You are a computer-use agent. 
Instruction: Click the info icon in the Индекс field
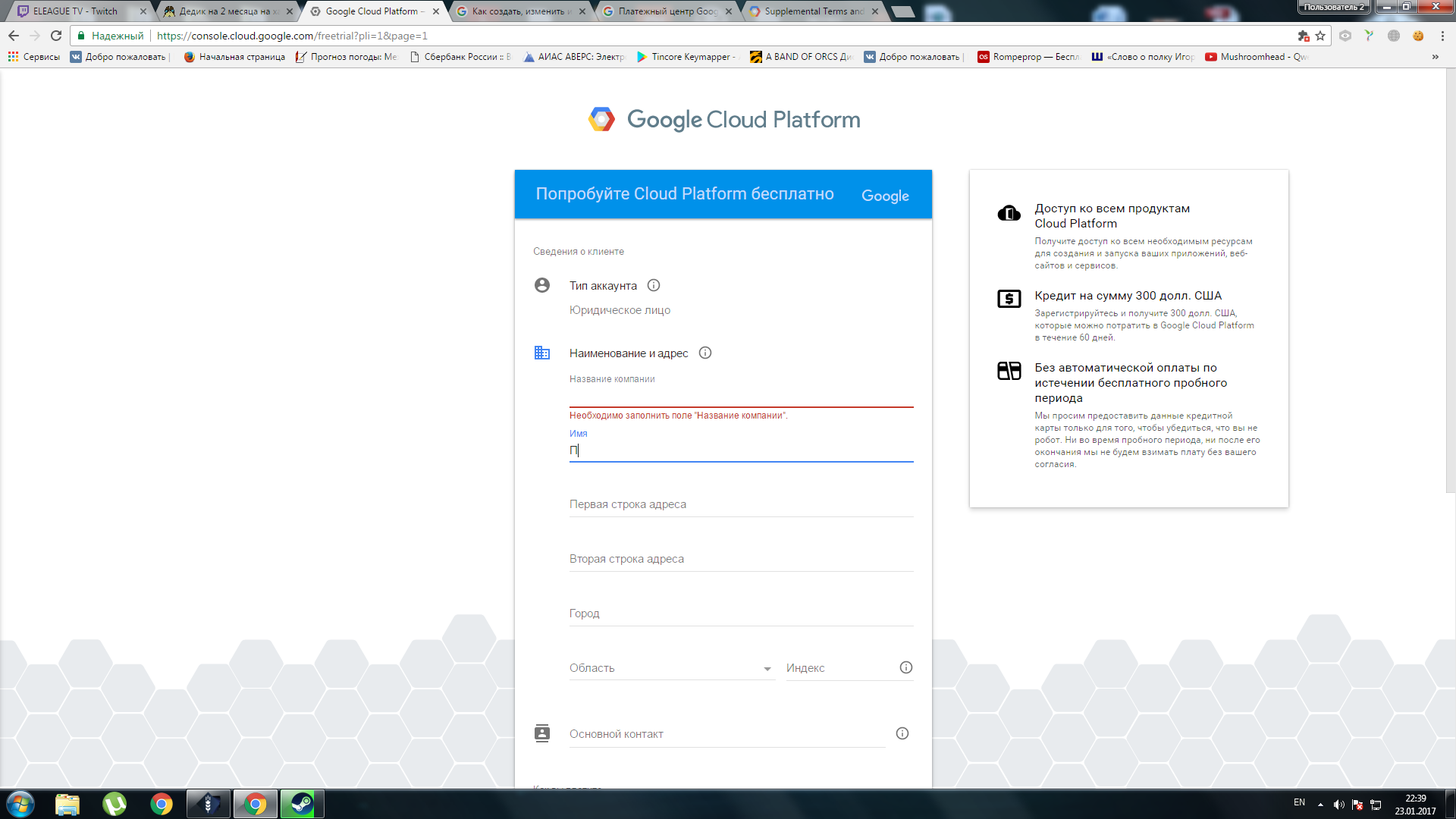coord(906,668)
